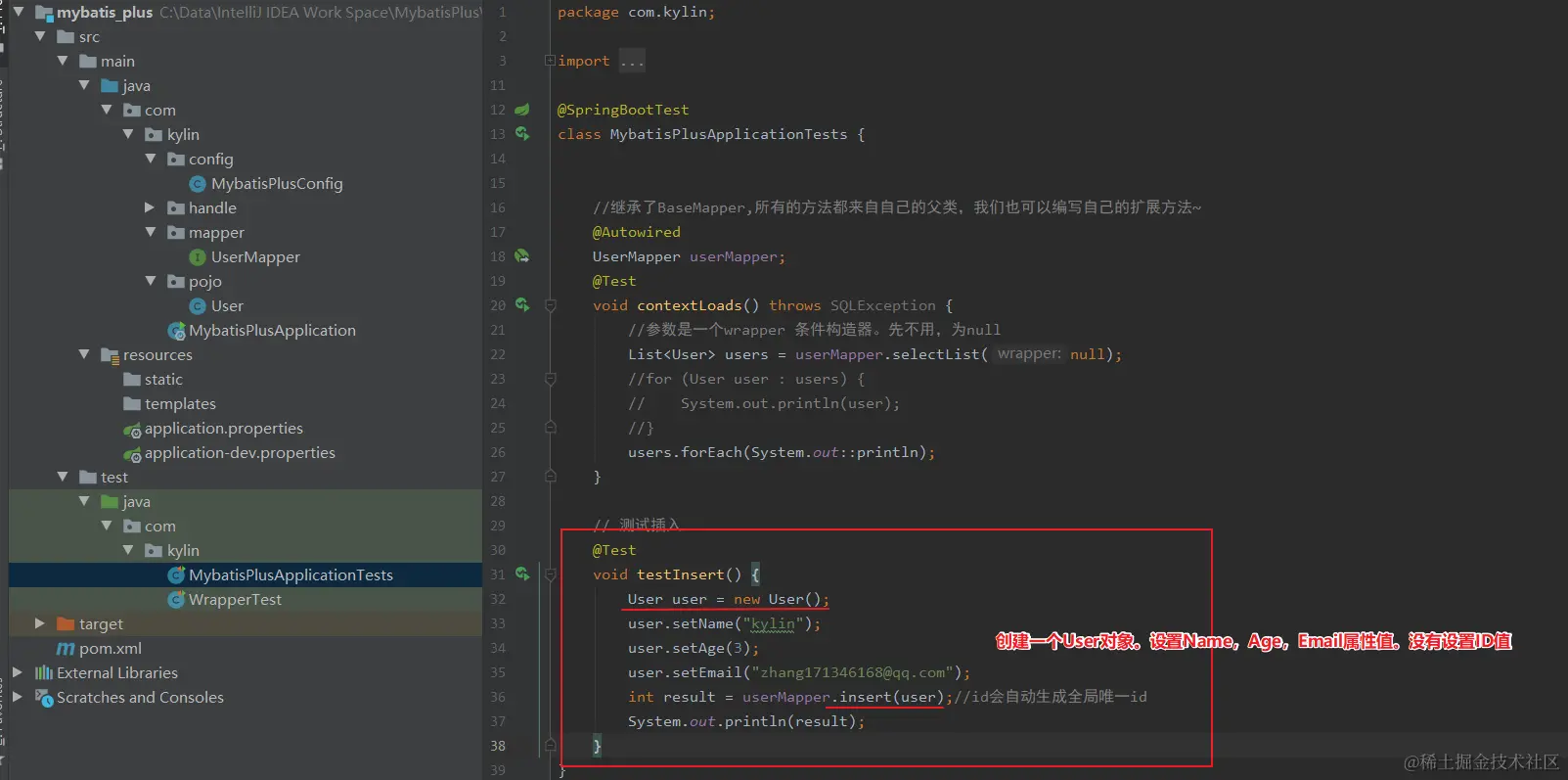Expand Scratches and Consoles node
This screenshot has height=780, width=1568.
click(18, 697)
